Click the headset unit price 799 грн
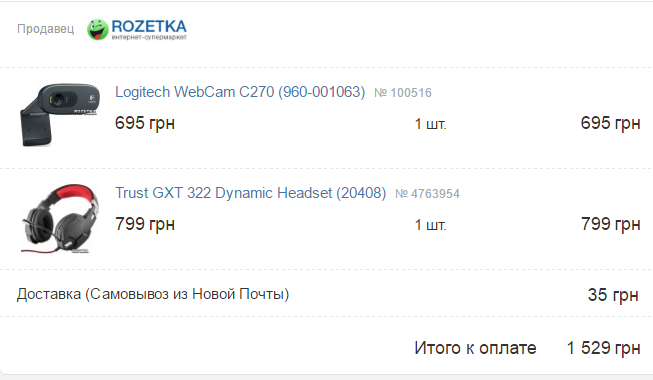This screenshot has height=380, width=653. click(x=145, y=224)
